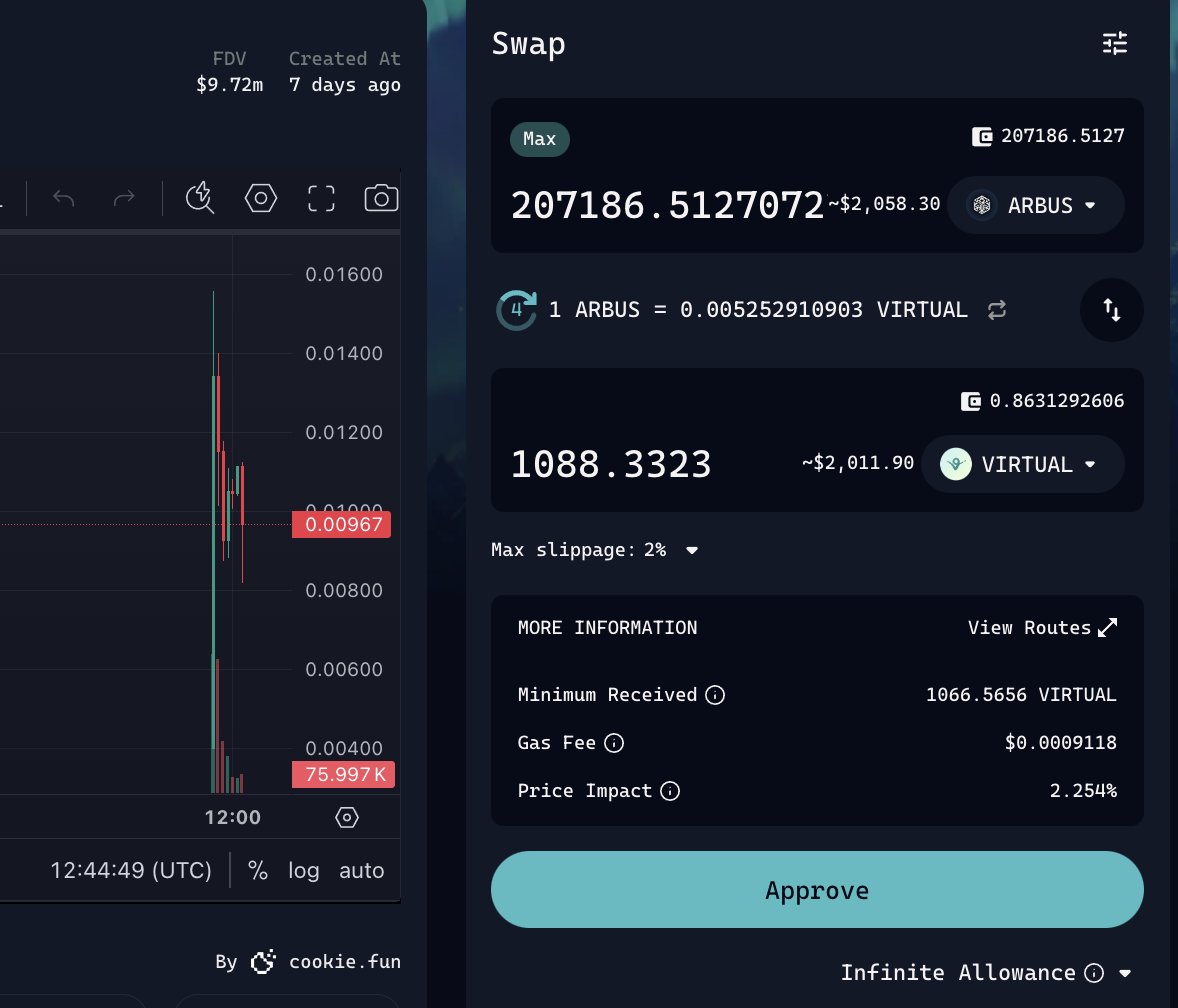Switch swap direction with arrows button
Screen dimensions: 1178x1008
point(1111,310)
